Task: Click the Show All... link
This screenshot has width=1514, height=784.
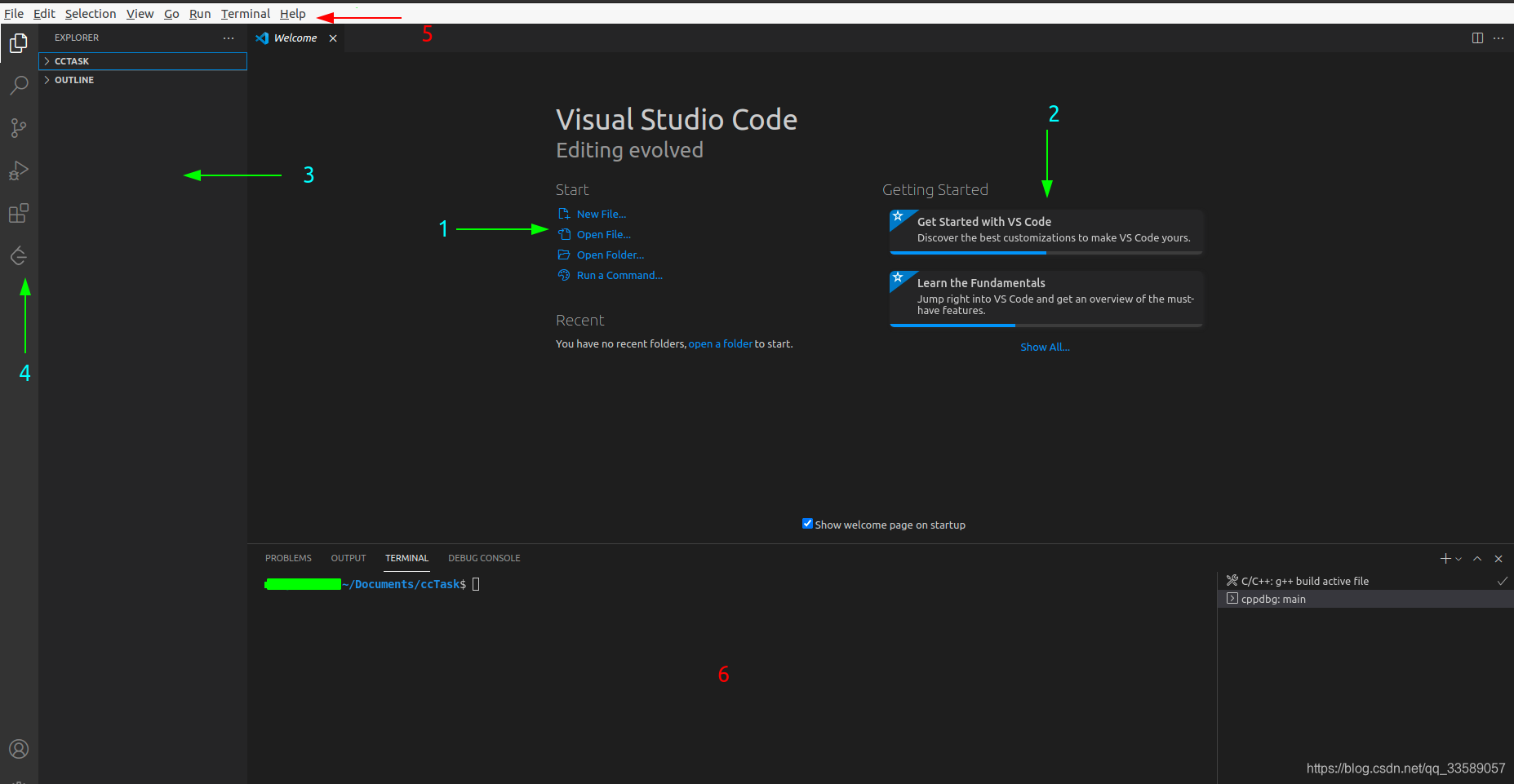Action: pyautogui.click(x=1045, y=347)
